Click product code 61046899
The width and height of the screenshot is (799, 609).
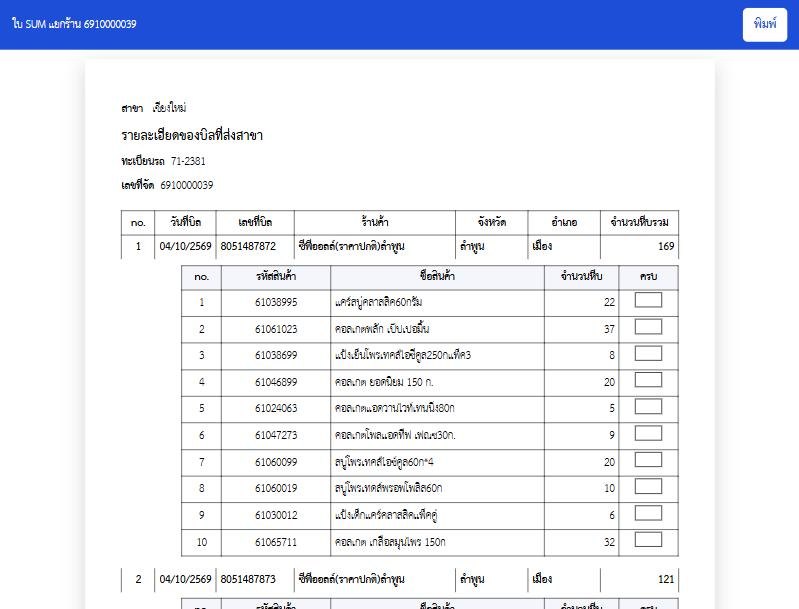(x=276, y=382)
